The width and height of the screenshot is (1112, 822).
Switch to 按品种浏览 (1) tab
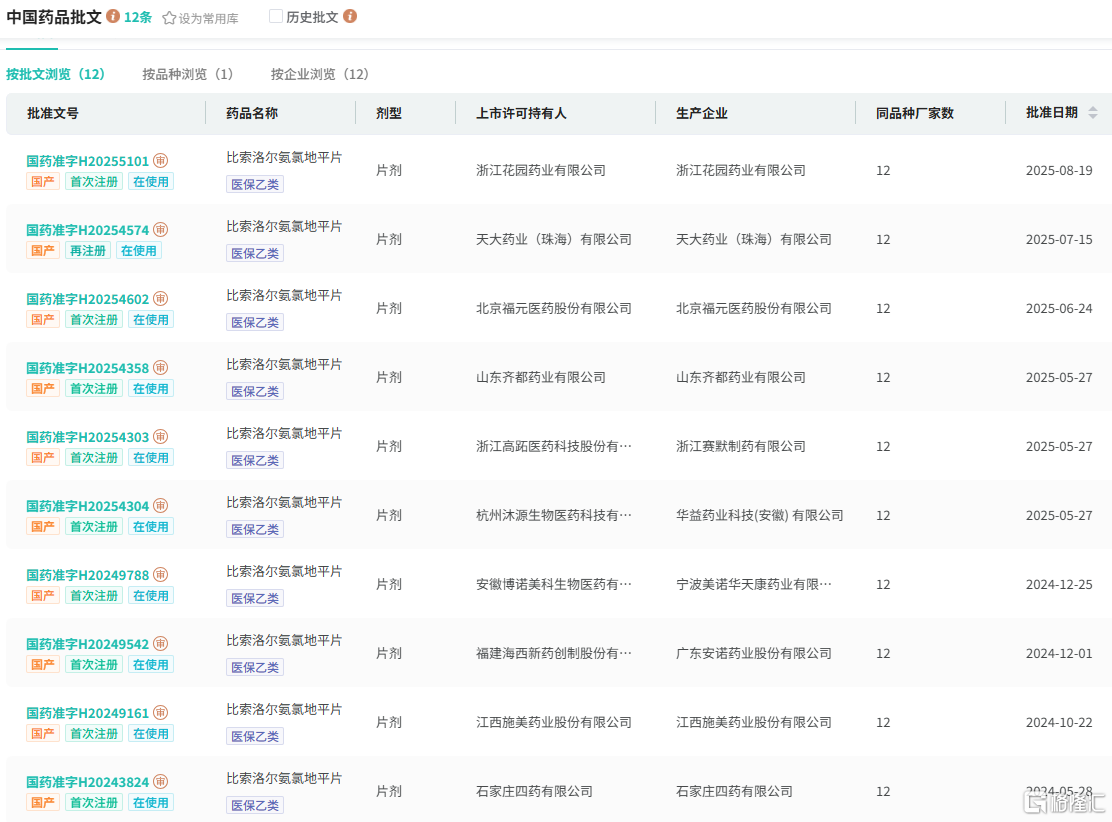[188, 74]
